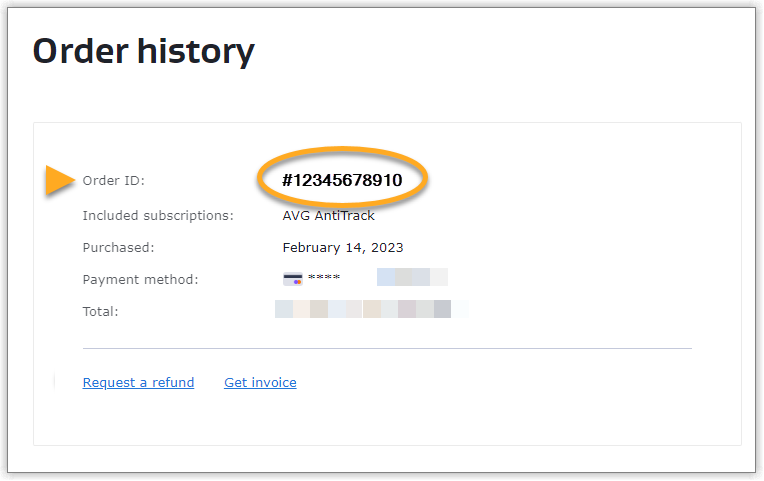Image resolution: width=764 pixels, height=481 pixels.
Task: Click the small vertical bar beside Request a refund
Action: 55,382
